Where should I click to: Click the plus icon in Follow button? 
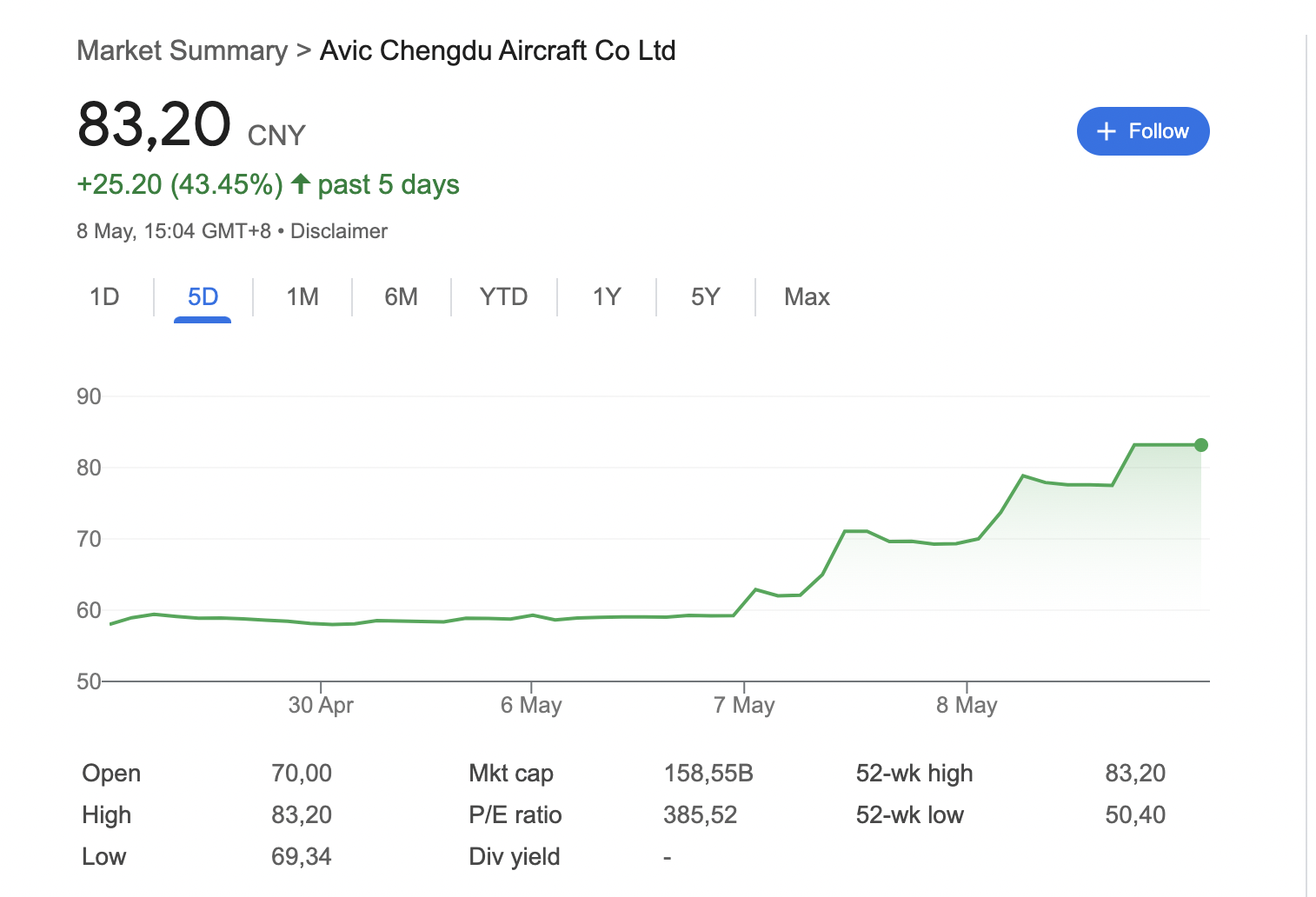point(1106,131)
